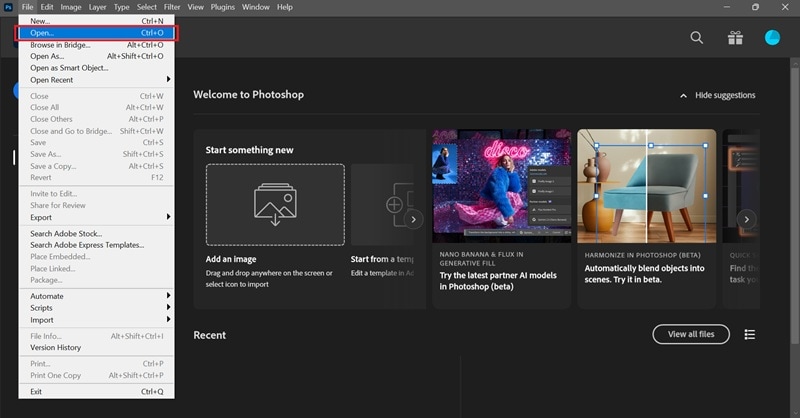Click the gift box what's new icon
Screen dimensions: 800x418
(735, 38)
